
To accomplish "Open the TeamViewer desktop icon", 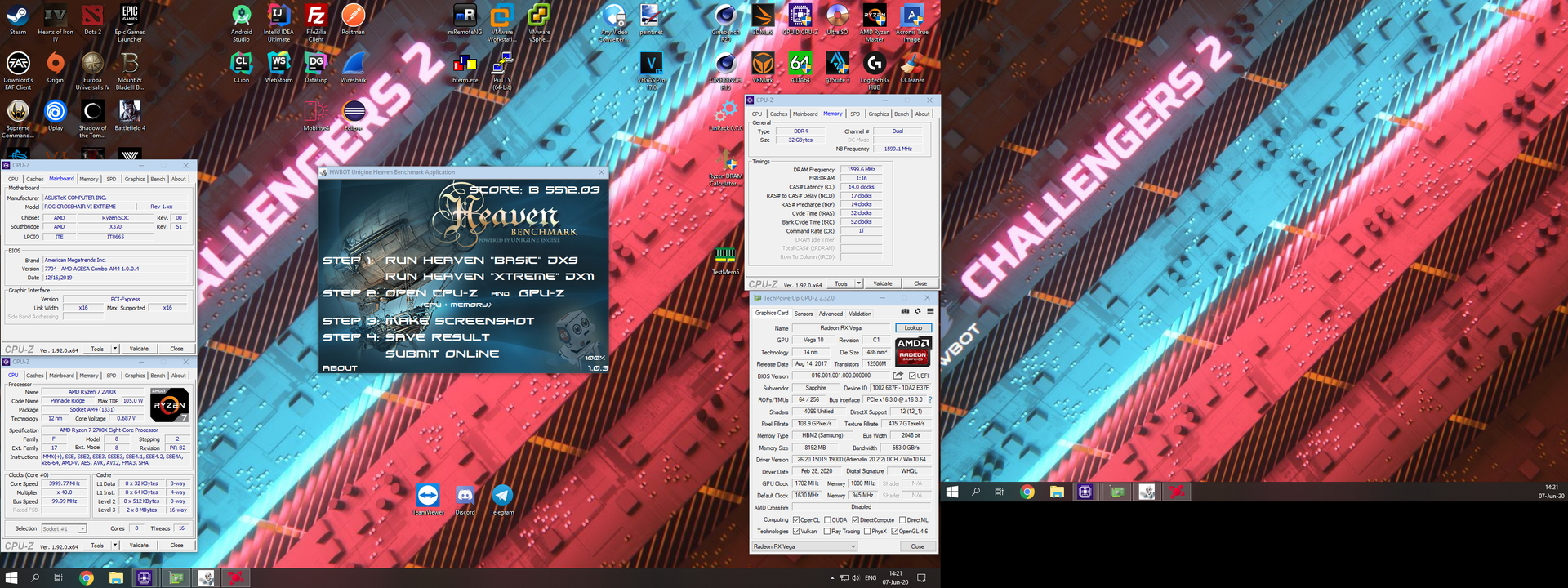I will point(427,500).
